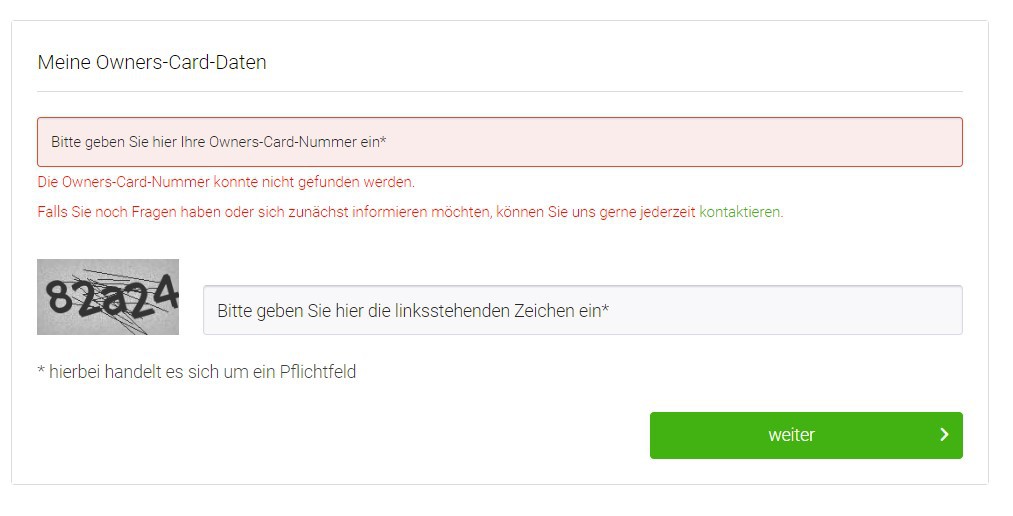
Task: Click the word "jederzeit" in red text
Action: [667, 212]
